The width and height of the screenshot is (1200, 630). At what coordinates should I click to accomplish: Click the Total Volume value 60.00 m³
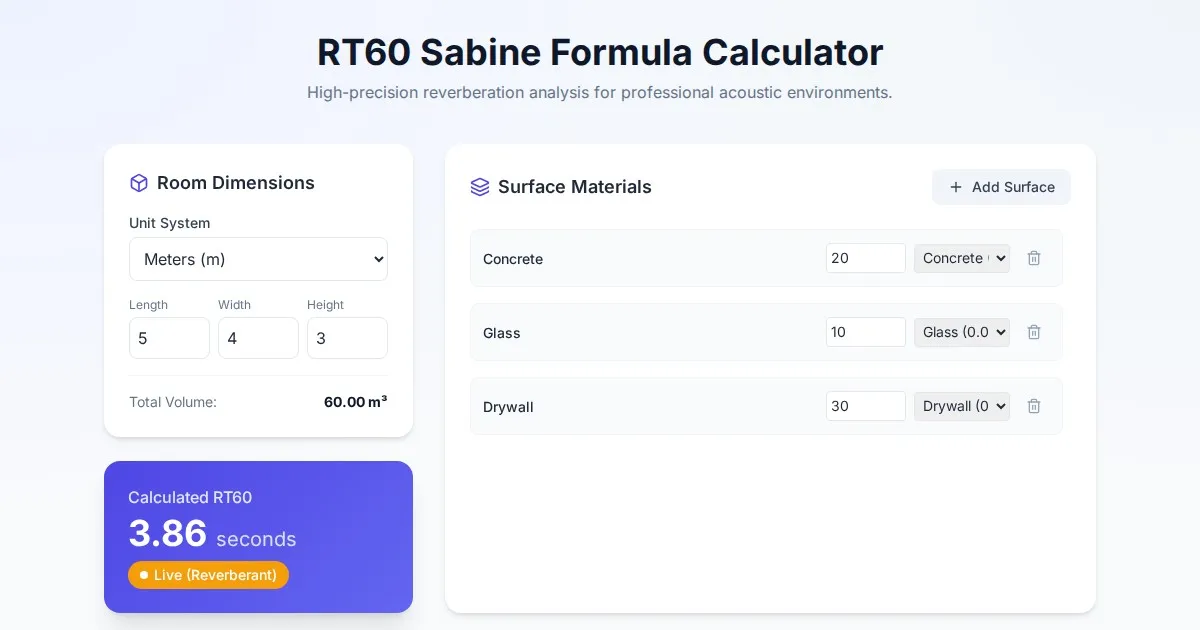click(355, 402)
